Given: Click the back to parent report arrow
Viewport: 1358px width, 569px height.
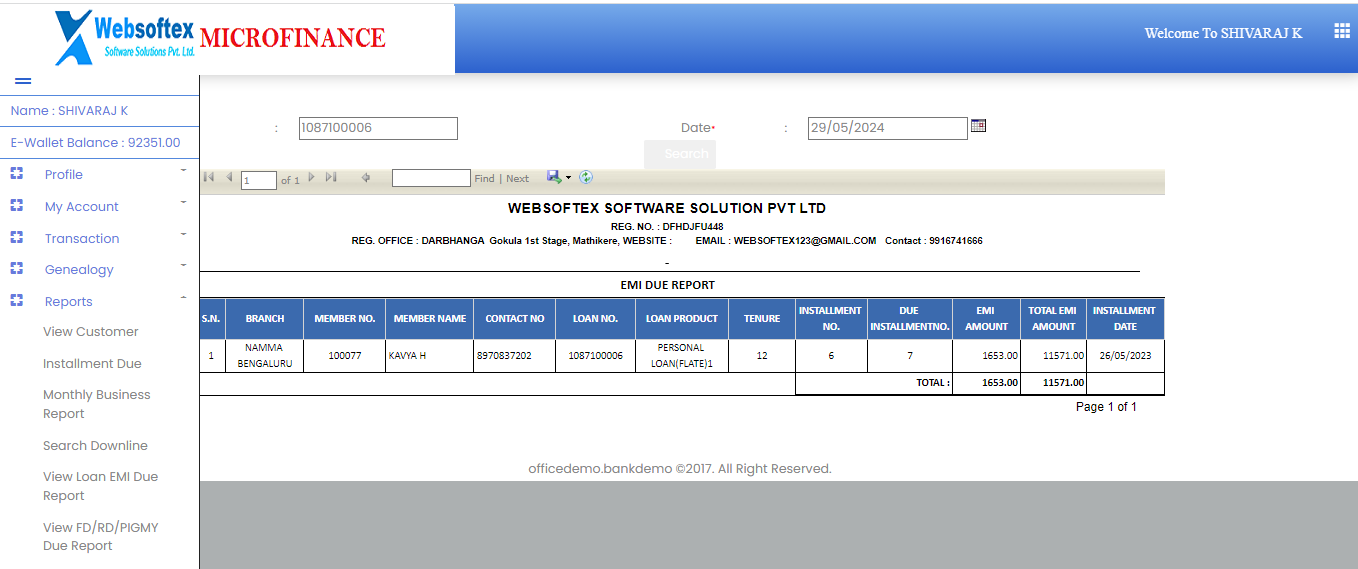Looking at the screenshot, I should (x=366, y=178).
